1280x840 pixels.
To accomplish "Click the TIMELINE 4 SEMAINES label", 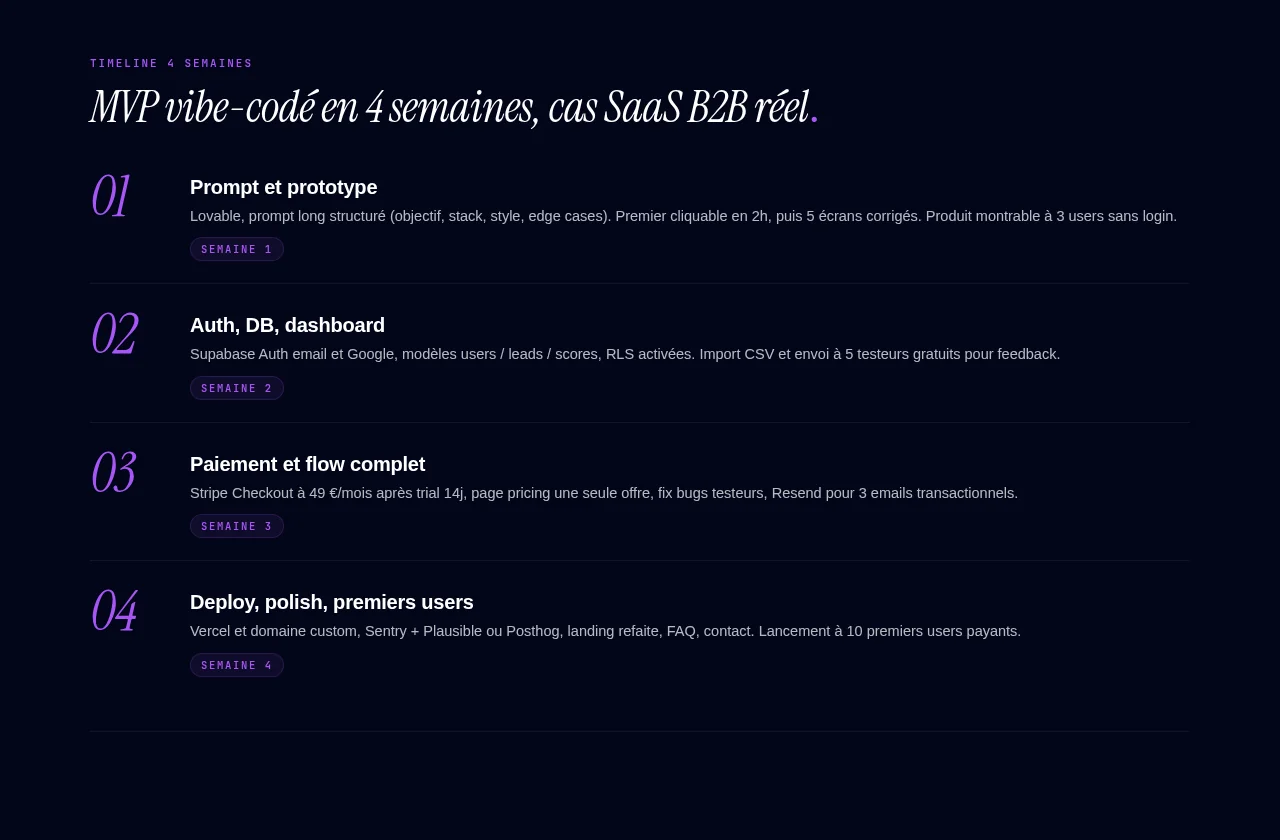I will (171, 63).
